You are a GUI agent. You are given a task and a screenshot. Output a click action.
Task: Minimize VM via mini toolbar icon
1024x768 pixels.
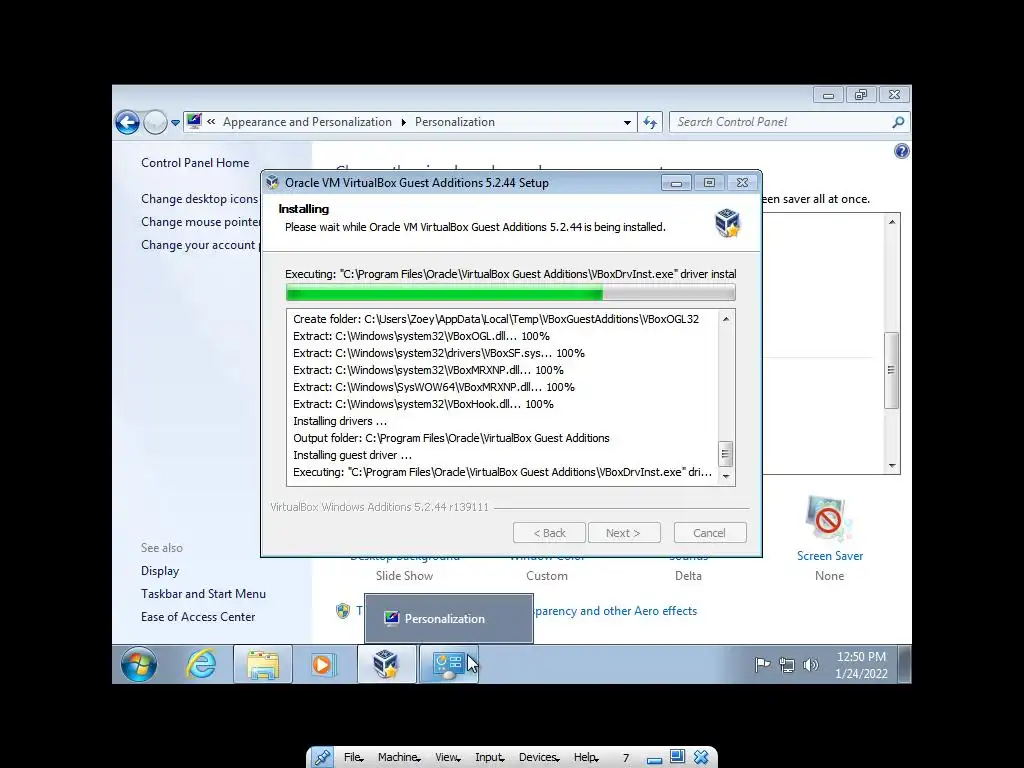coord(654,760)
